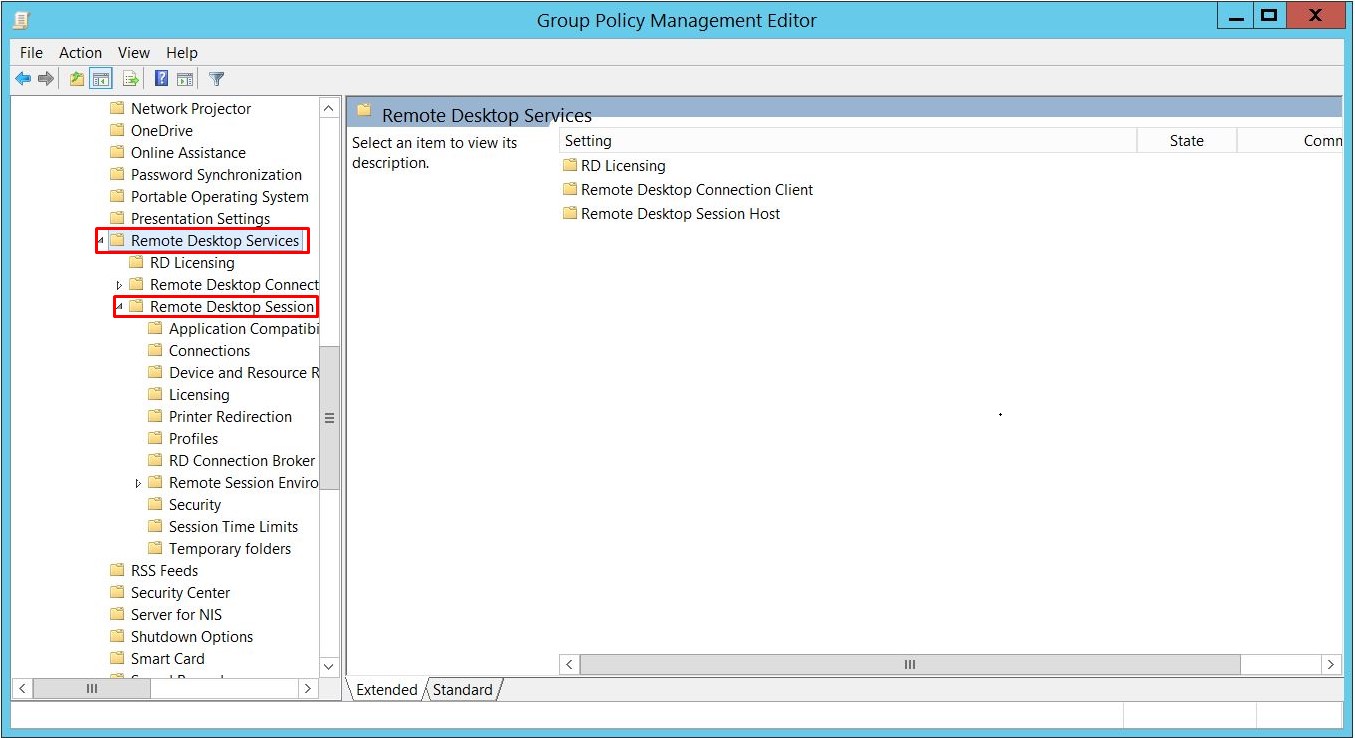1355x738 pixels.
Task: Click the OneDrive folder icon in tree
Action: [117, 130]
